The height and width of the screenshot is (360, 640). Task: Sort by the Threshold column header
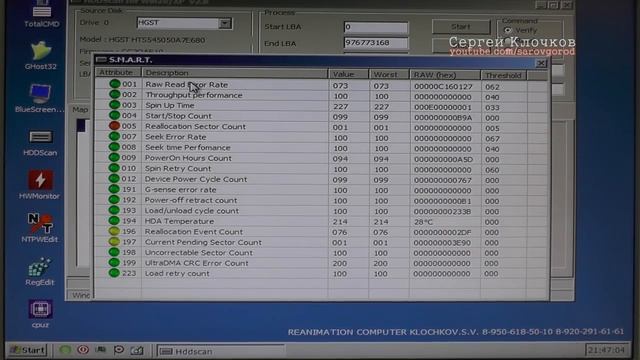pos(504,76)
